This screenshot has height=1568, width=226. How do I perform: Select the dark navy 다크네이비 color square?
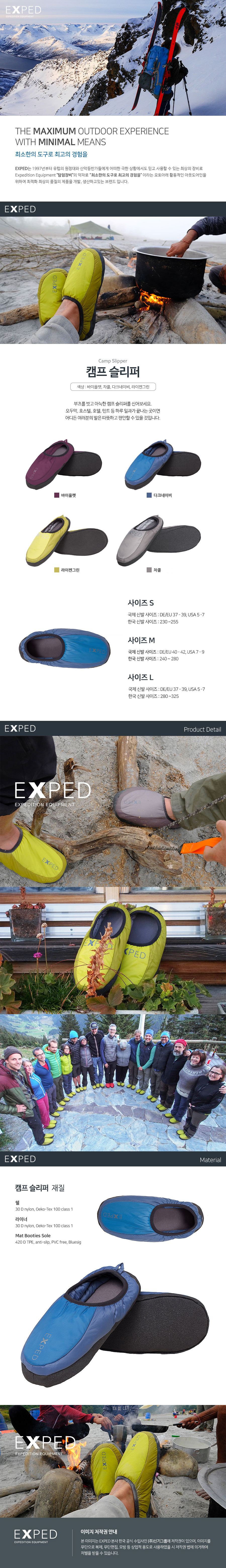click(149, 495)
